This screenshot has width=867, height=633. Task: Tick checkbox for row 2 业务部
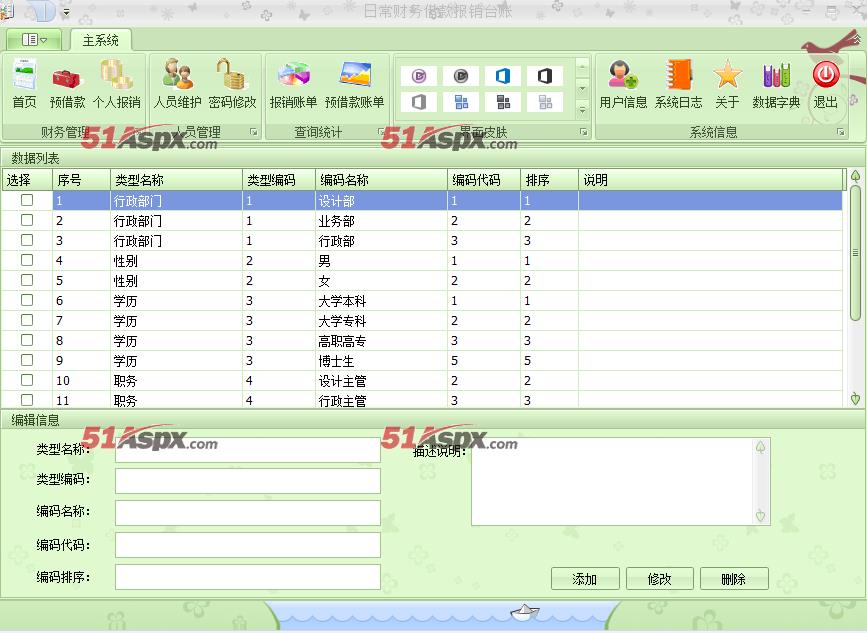[27, 220]
